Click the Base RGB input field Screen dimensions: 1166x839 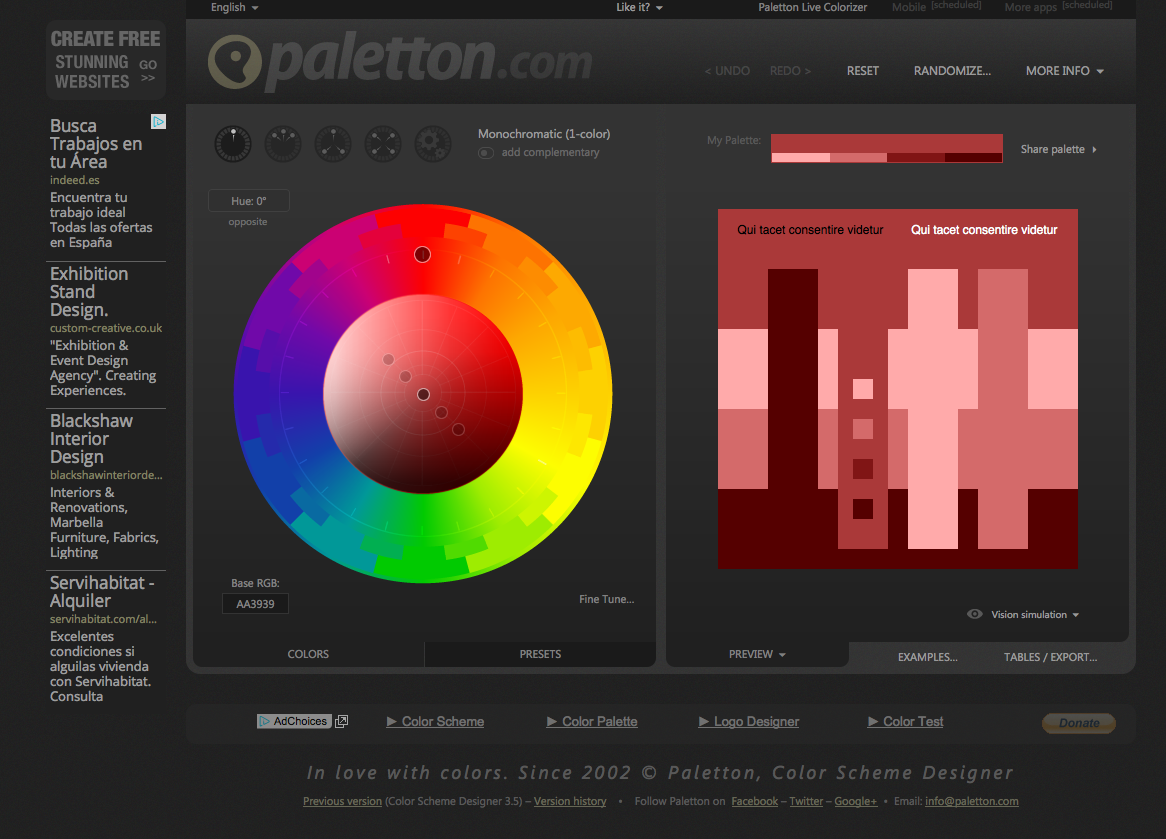pos(255,603)
